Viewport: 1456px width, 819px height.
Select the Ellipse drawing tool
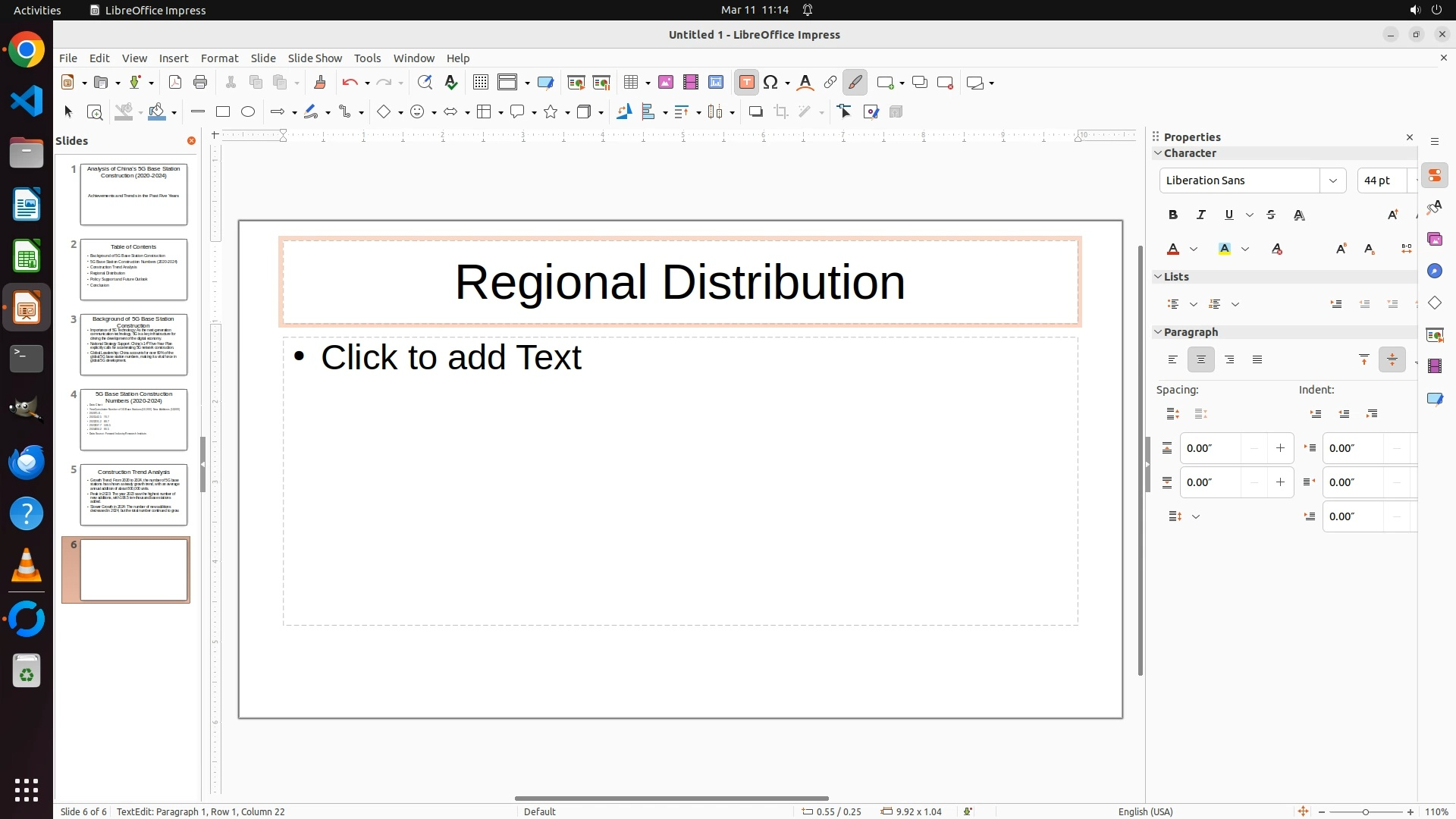pyautogui.click(x=248, y=112)
